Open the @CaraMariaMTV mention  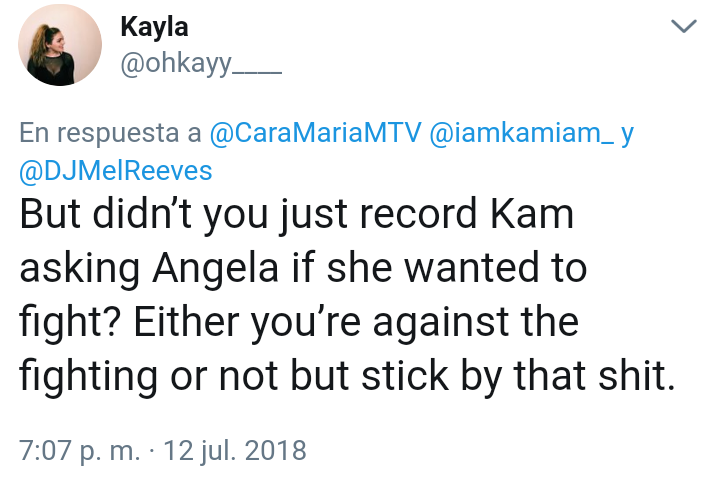pyautogui.click(x=315, y=133)
